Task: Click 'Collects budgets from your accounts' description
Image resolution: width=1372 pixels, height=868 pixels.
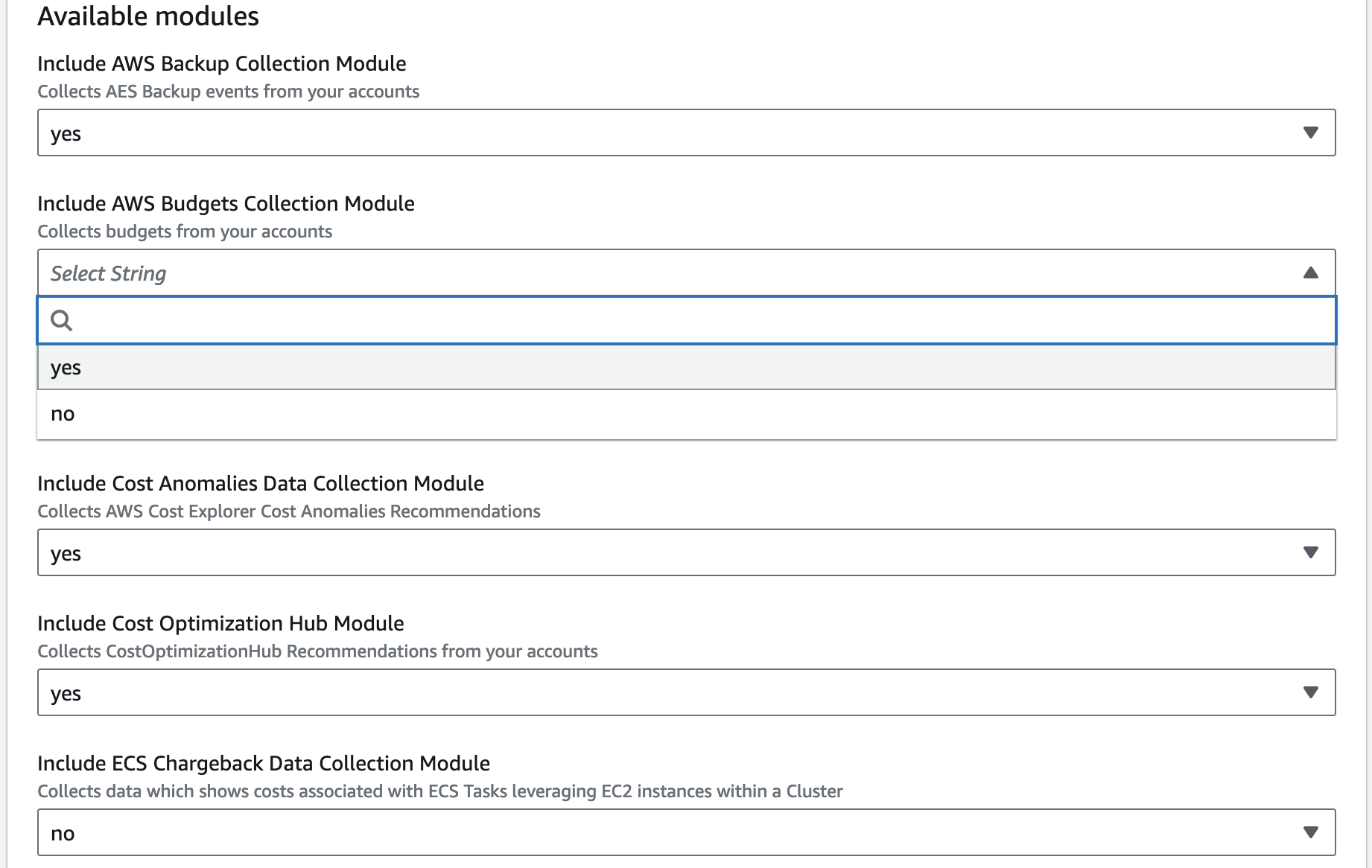Action: pyautogui.click(x=185, y=232)
